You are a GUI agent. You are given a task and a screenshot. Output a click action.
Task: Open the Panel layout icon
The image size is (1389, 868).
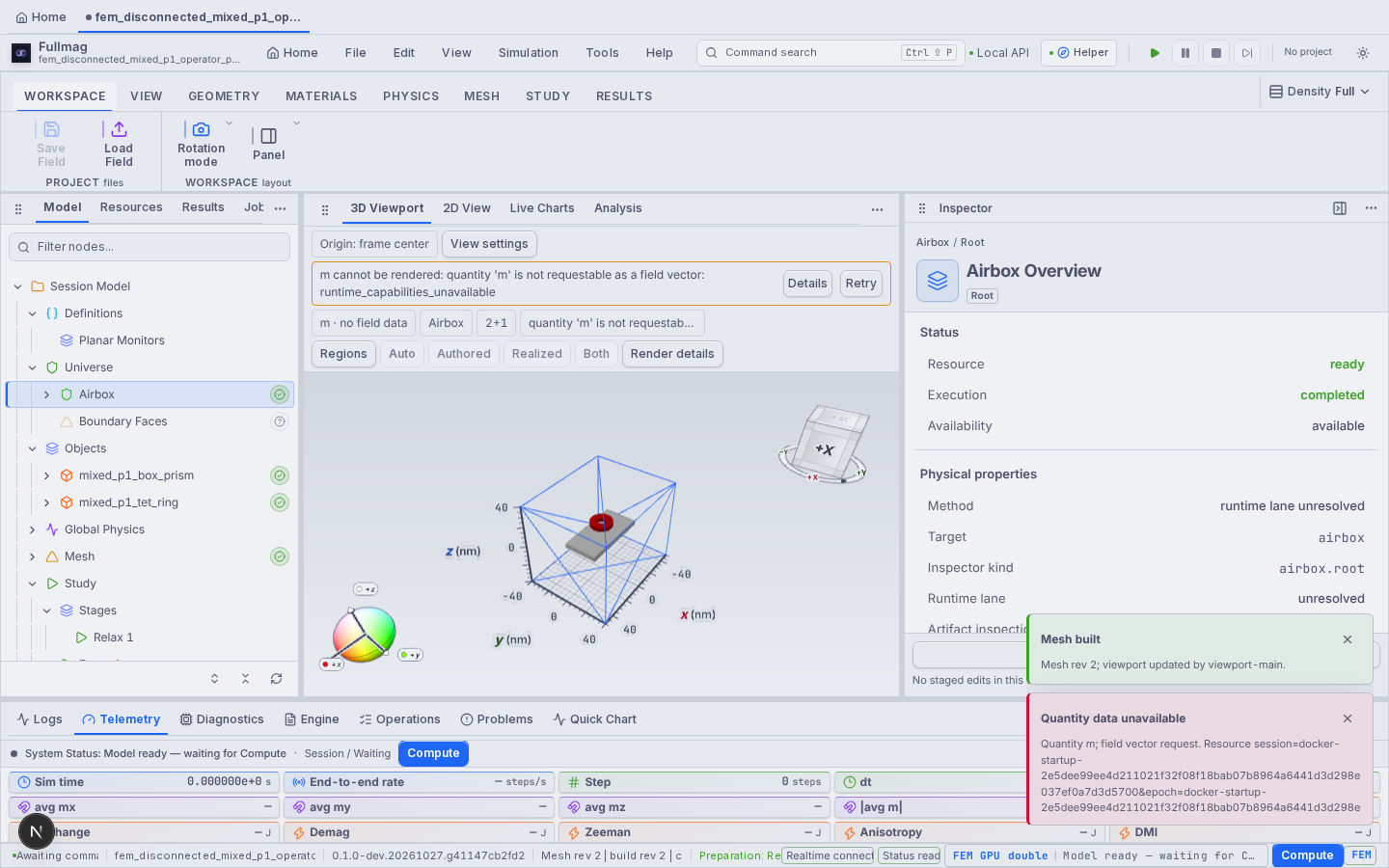[269, 136]
